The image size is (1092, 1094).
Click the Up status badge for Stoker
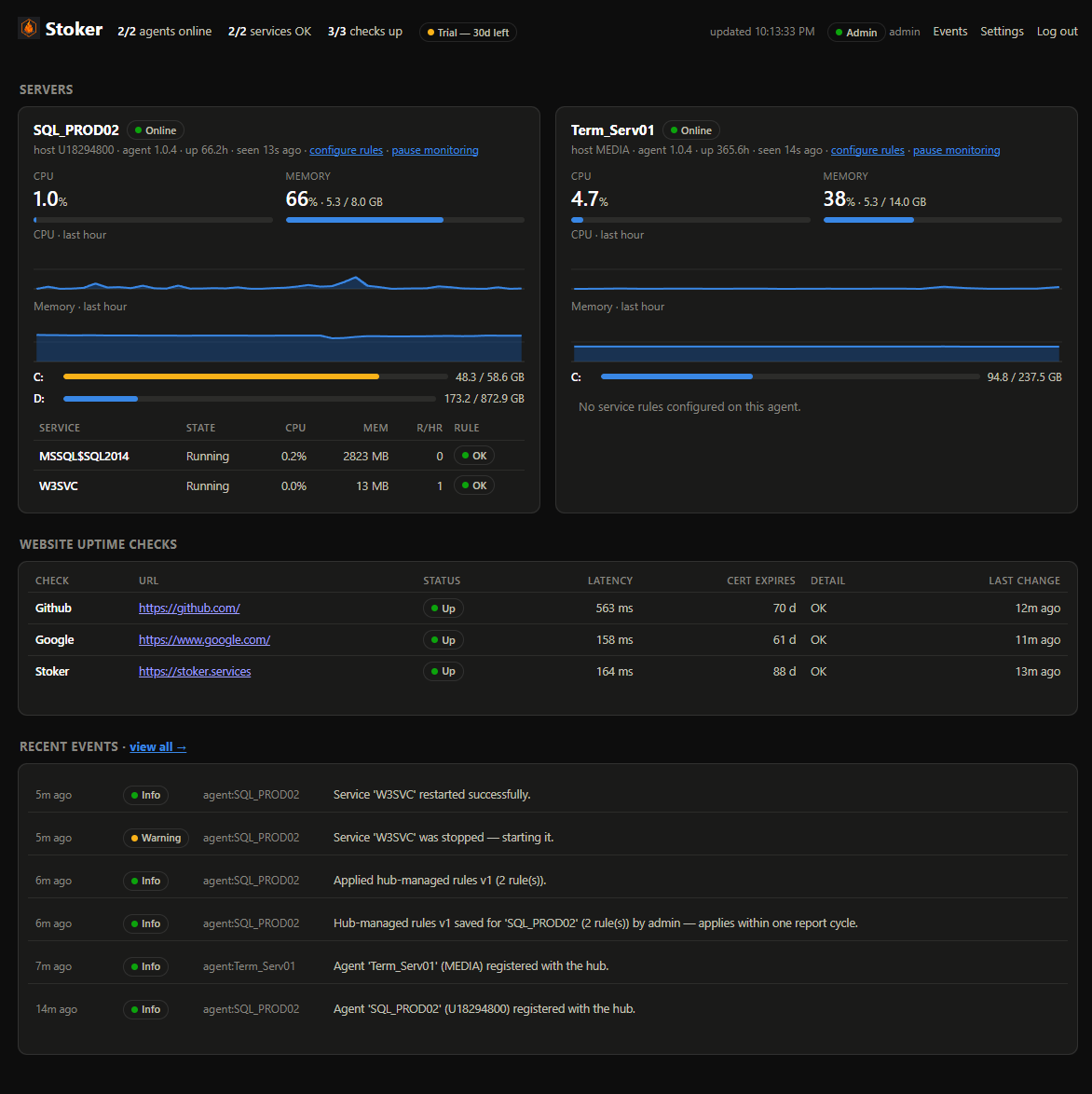click(x=444, y=671)
